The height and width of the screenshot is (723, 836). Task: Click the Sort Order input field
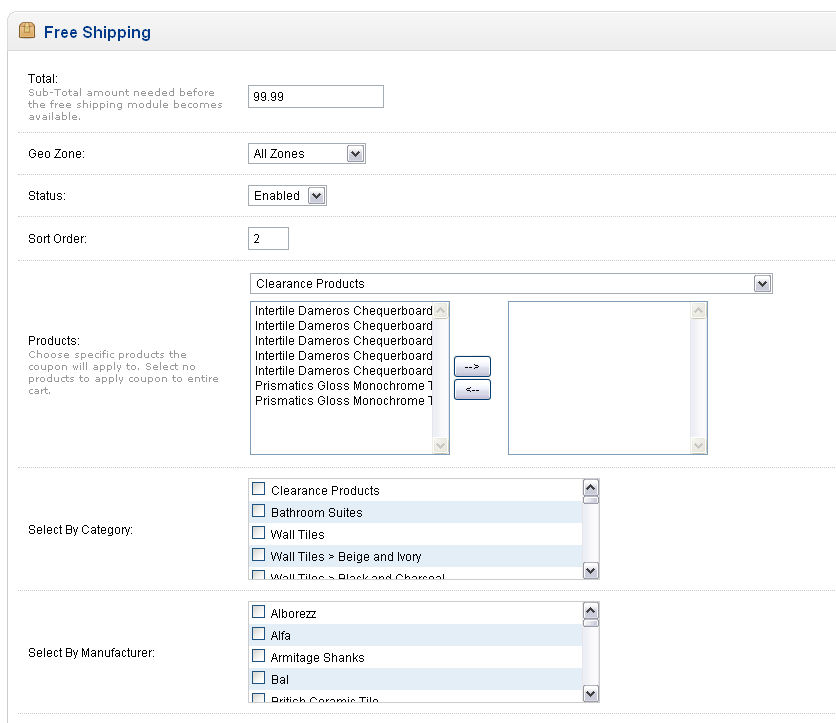[x=268, y=238]
